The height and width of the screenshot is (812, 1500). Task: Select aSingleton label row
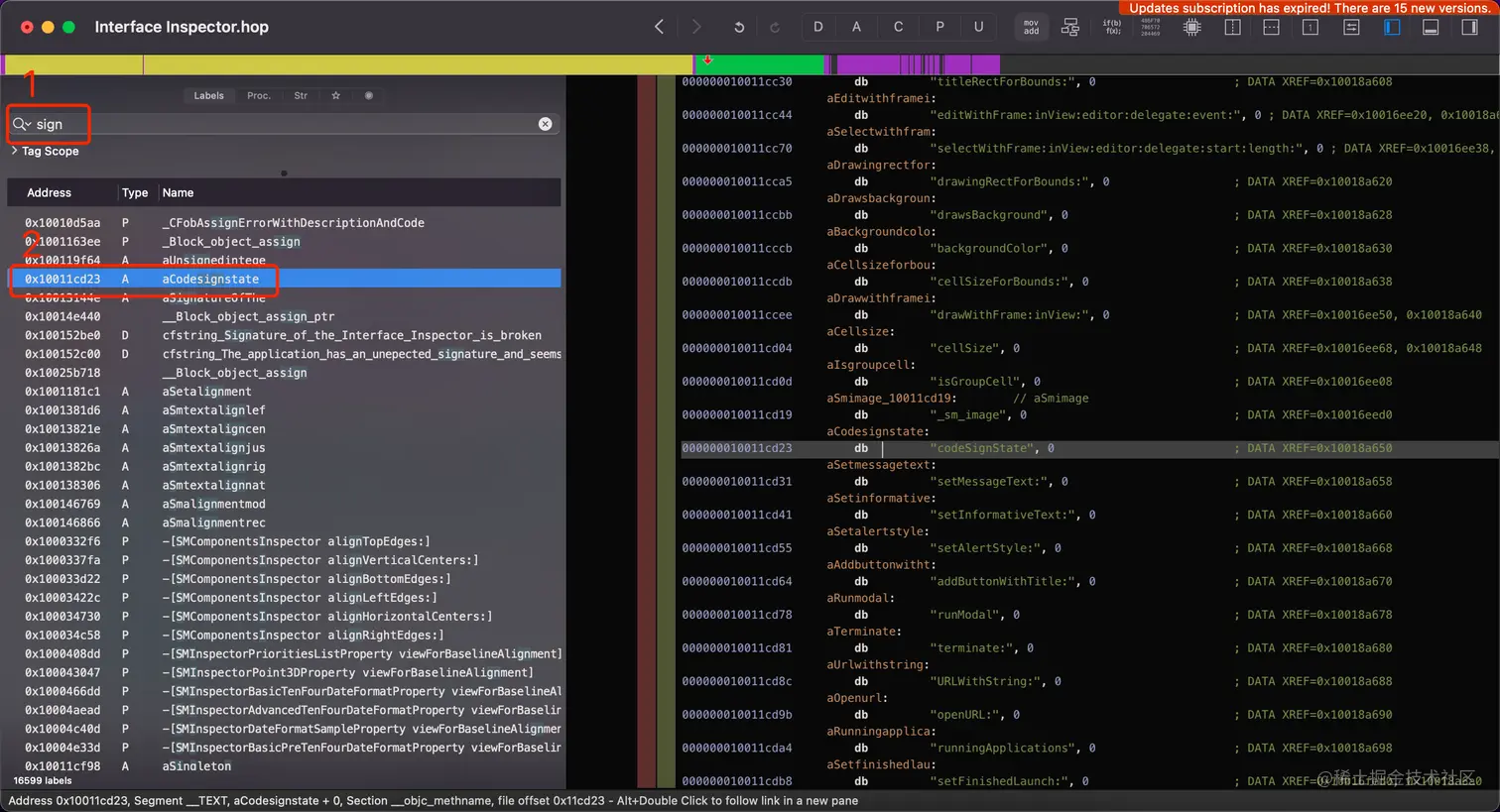click(285, 766)
